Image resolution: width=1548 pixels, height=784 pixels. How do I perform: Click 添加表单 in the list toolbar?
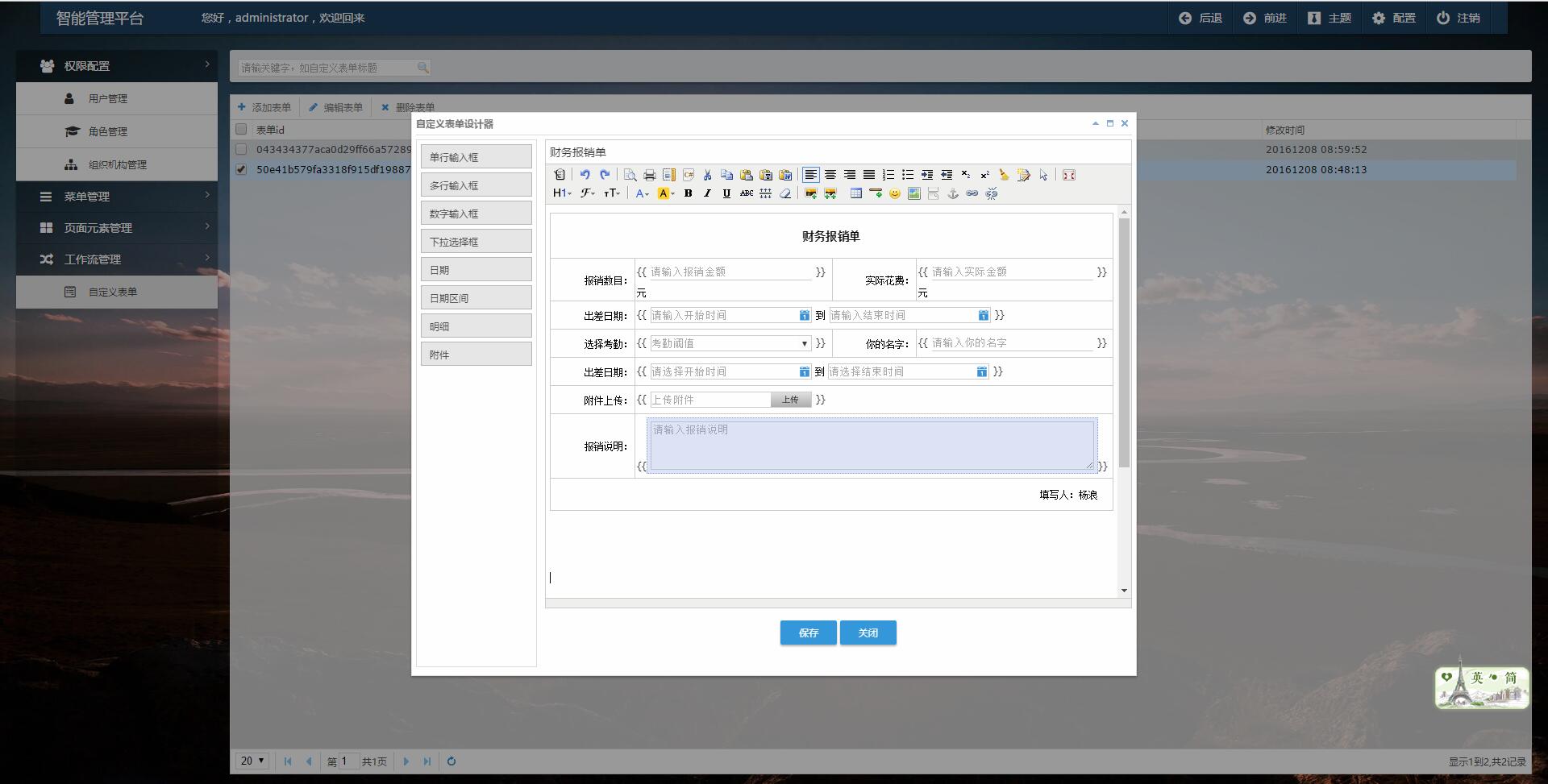[264, 107]
